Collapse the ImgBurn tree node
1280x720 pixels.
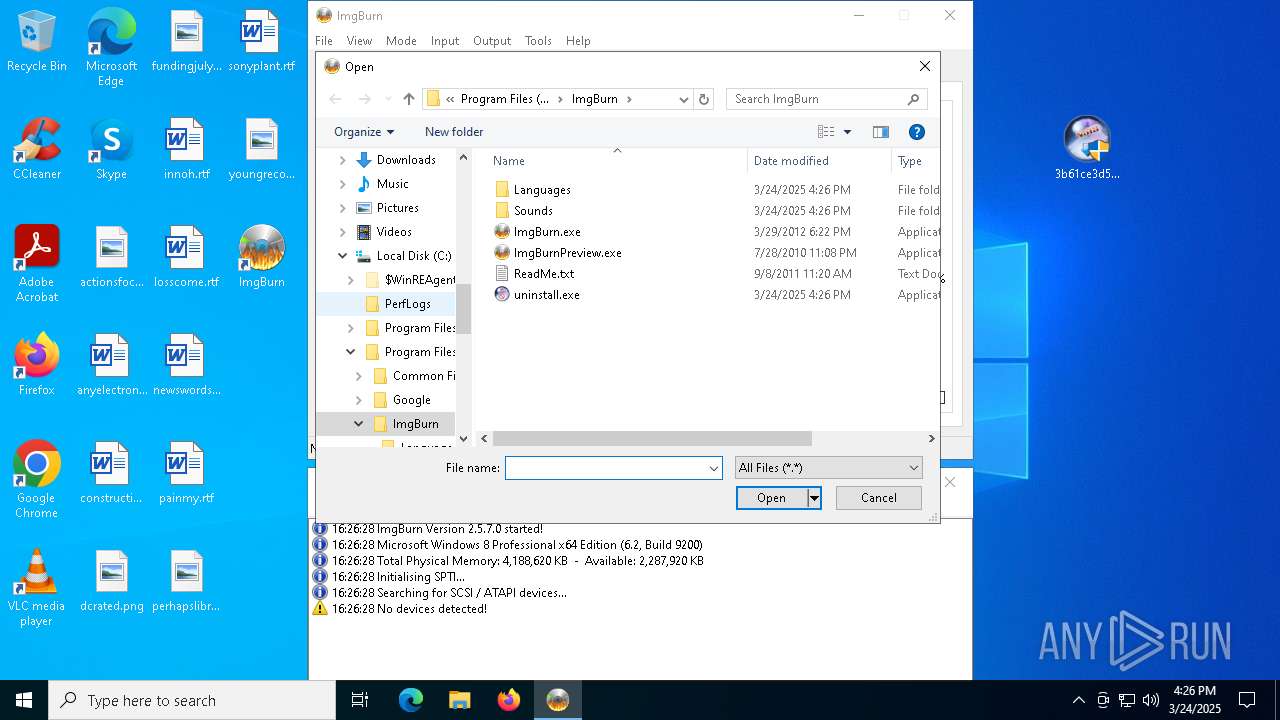[359, 424]
